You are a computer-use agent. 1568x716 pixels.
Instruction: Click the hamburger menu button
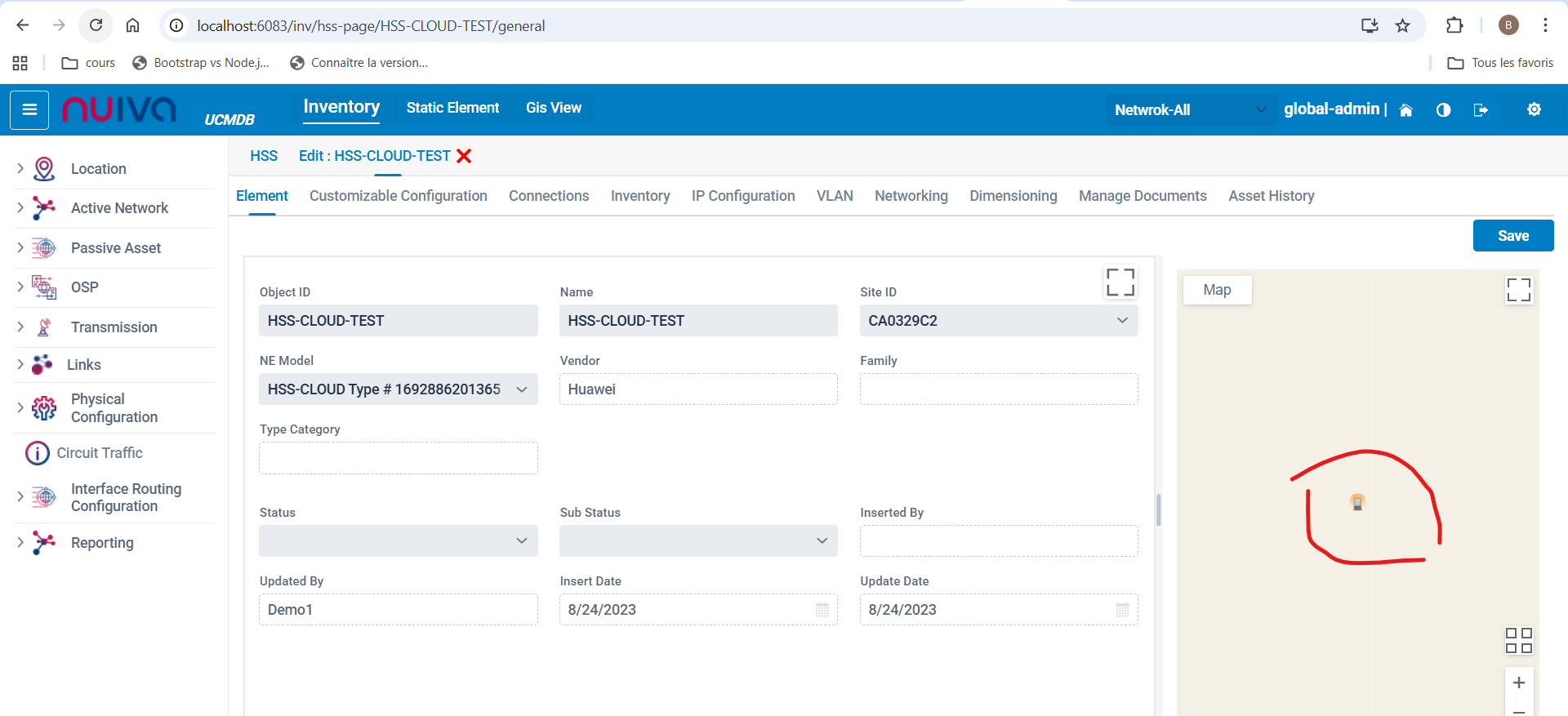click(29, 109)
